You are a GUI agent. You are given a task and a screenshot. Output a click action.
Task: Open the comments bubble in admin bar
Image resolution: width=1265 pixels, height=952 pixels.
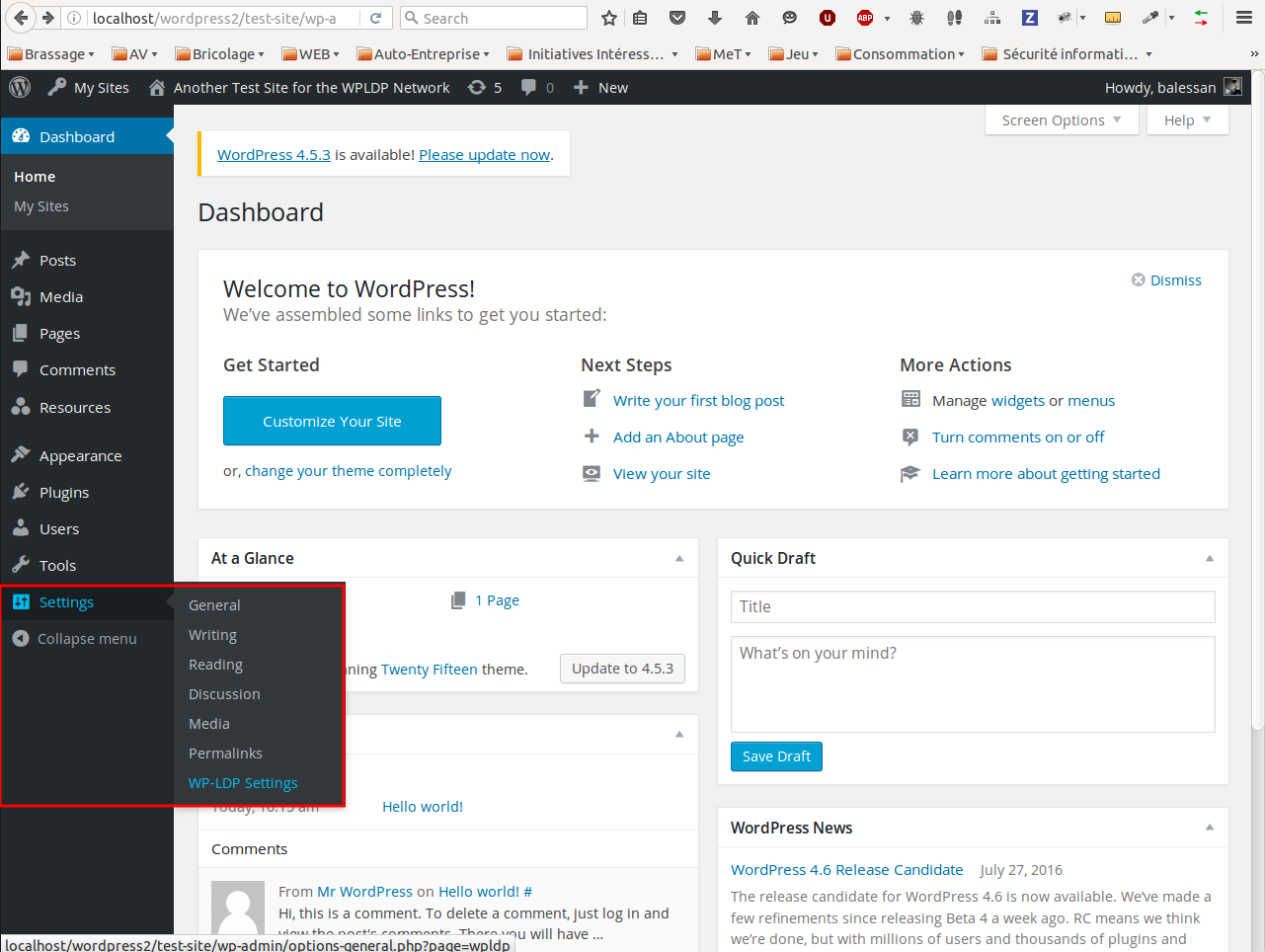tap(537, 87)
